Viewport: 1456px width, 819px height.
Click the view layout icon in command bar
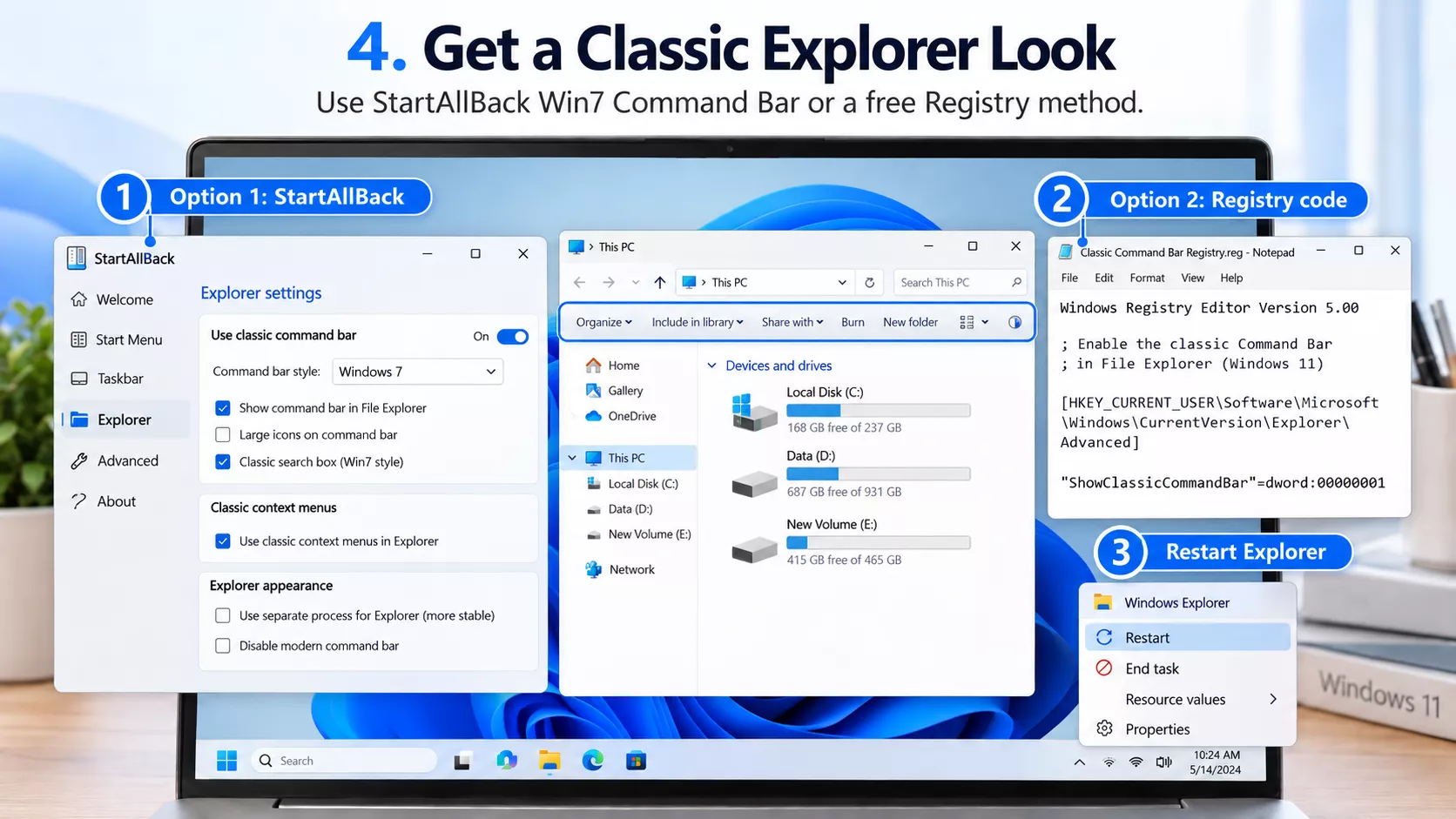[967, 322]
